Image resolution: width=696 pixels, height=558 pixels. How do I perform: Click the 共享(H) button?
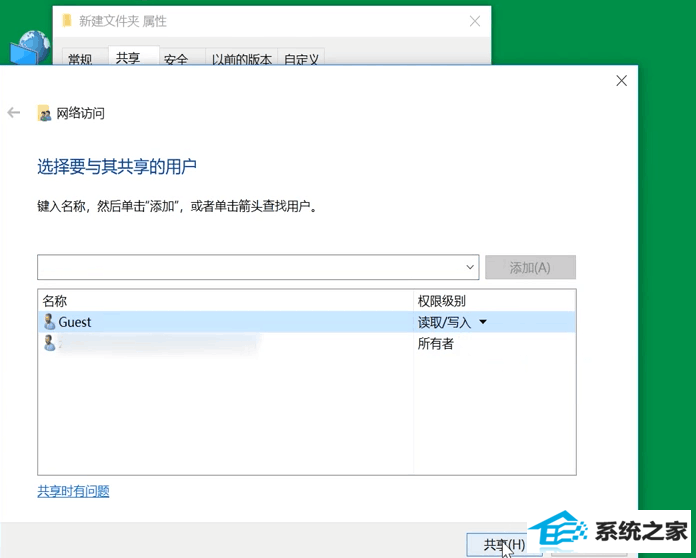pyautogui.click(x=504, y=545)
